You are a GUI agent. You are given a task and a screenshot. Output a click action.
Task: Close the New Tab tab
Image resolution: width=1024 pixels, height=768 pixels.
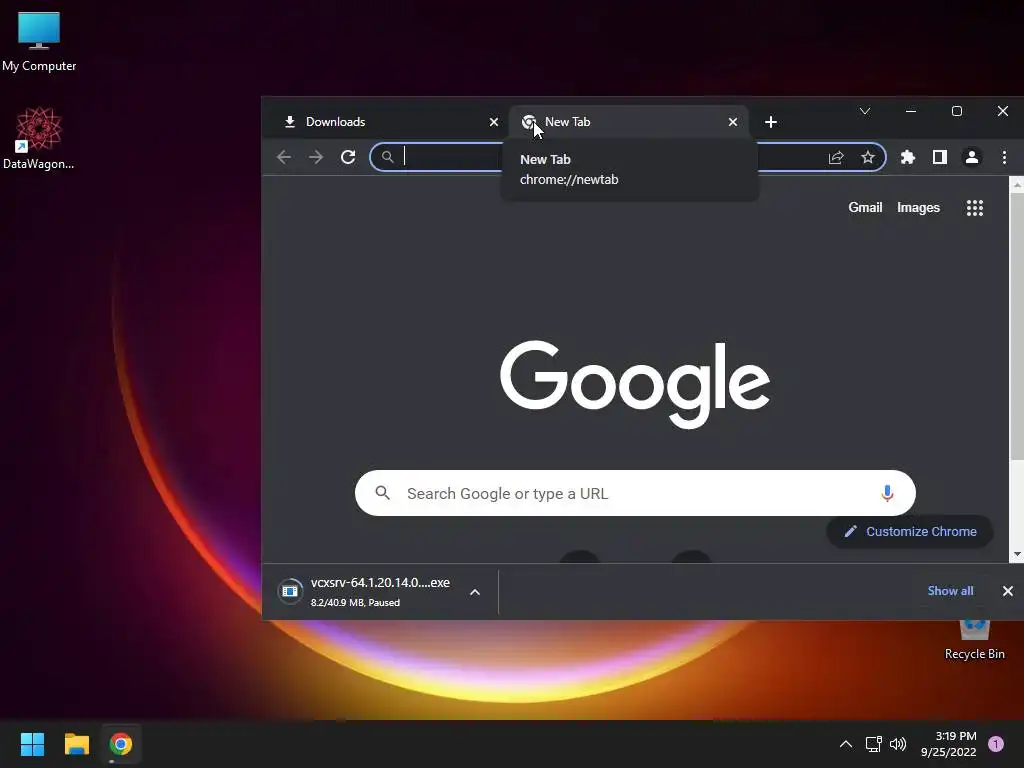(733, 122)
